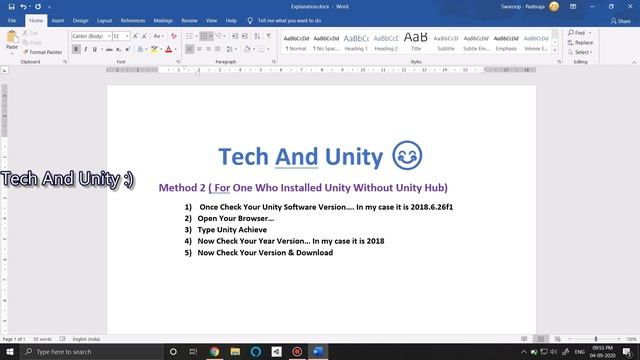Open the Change Case dropdown
The image size is (640, 360).
coord(158,36)
